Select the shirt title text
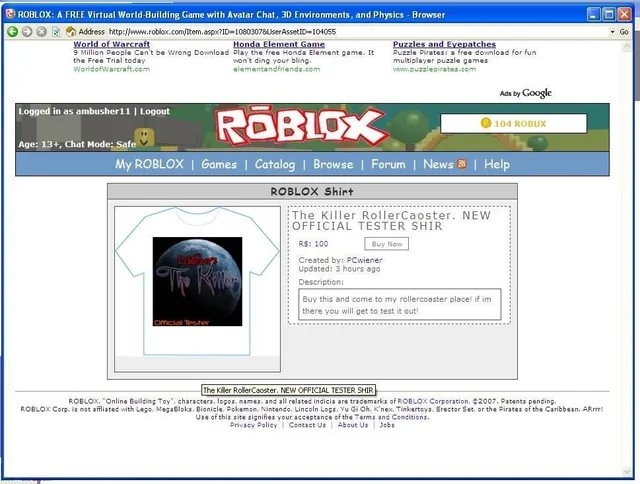The width and height of the screenshot is (640, 484). 391,221
